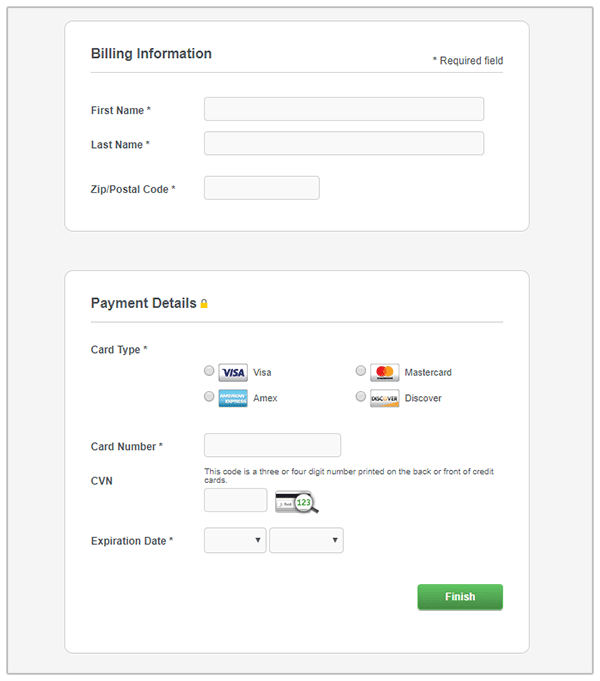Choose the Mastercard radio option

pos(361,371)
